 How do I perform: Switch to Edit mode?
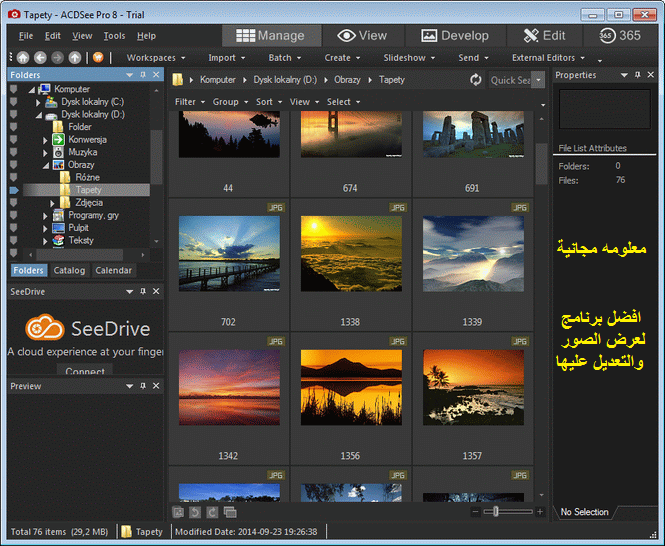point(545,36)
